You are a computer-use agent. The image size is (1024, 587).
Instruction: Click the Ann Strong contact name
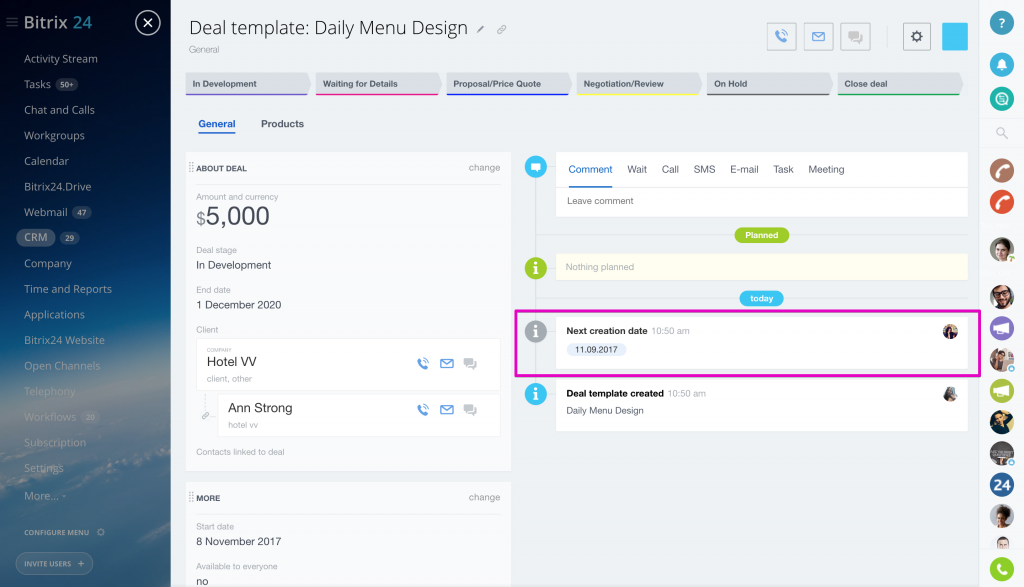pos(260,408)
